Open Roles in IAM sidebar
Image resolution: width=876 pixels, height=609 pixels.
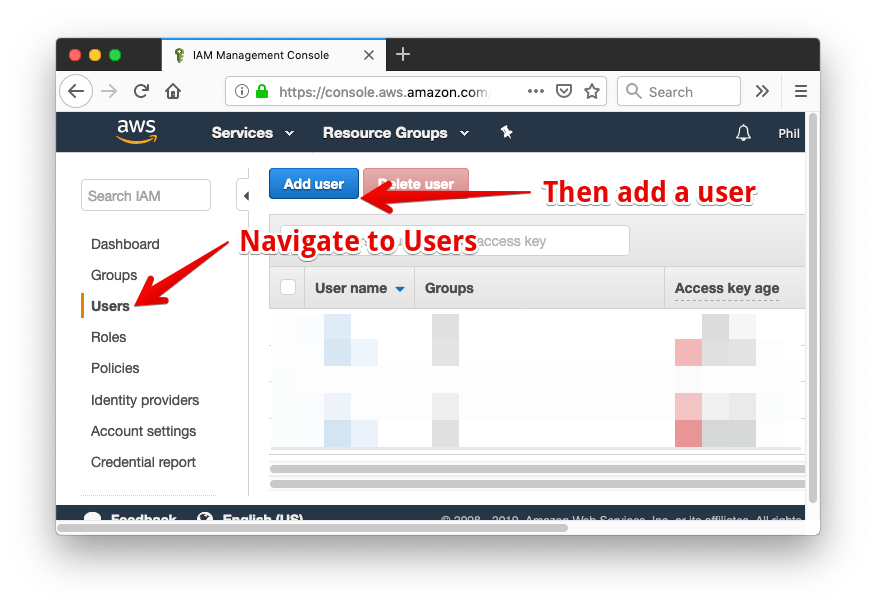(108, 337)
